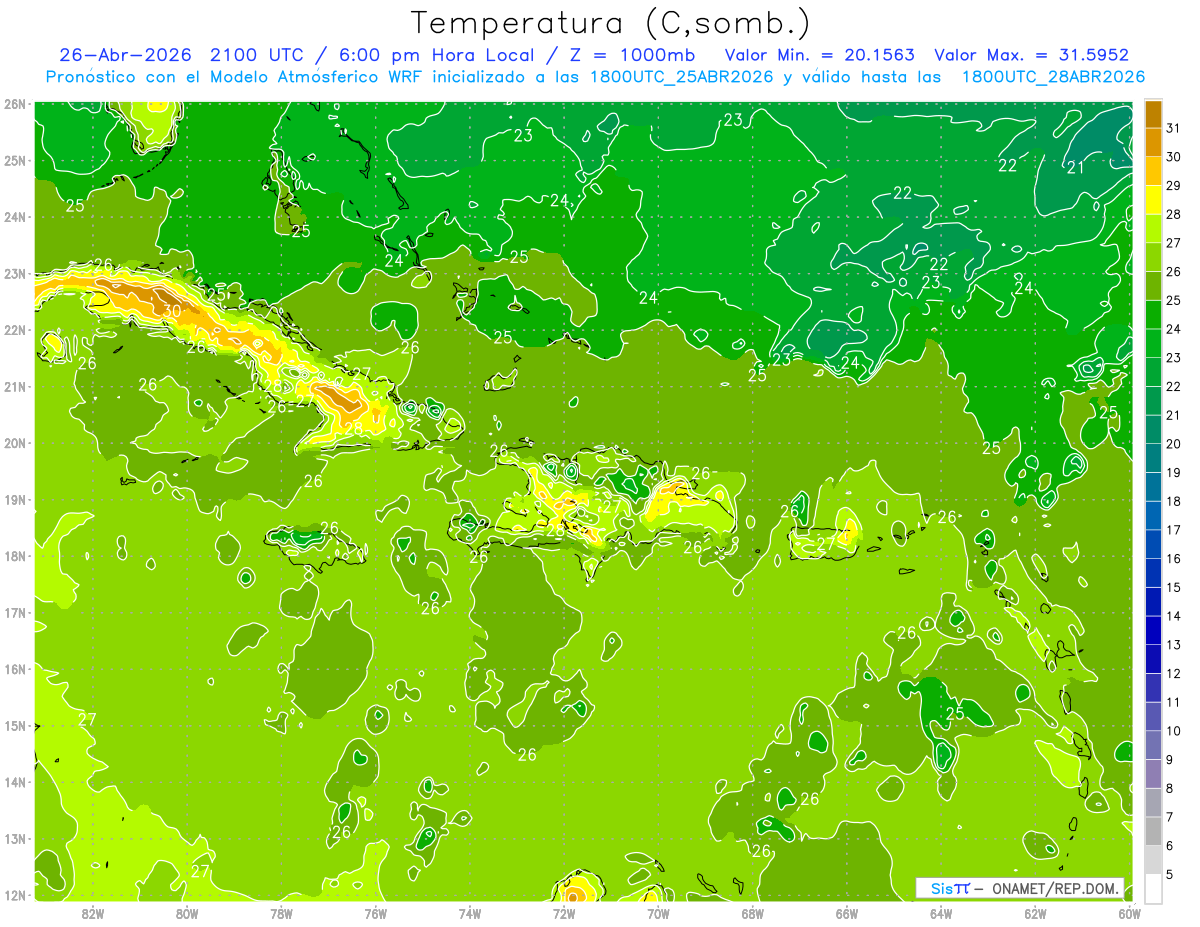Click the Temperatura (C,somb.) chart title

(611, 23)
